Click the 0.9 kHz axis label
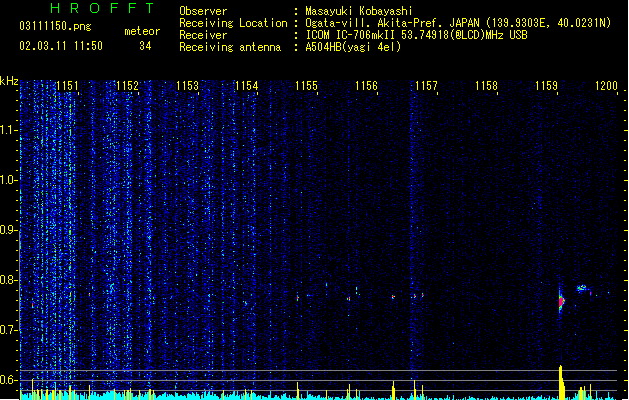629x400 pixels. pos(9,230)
